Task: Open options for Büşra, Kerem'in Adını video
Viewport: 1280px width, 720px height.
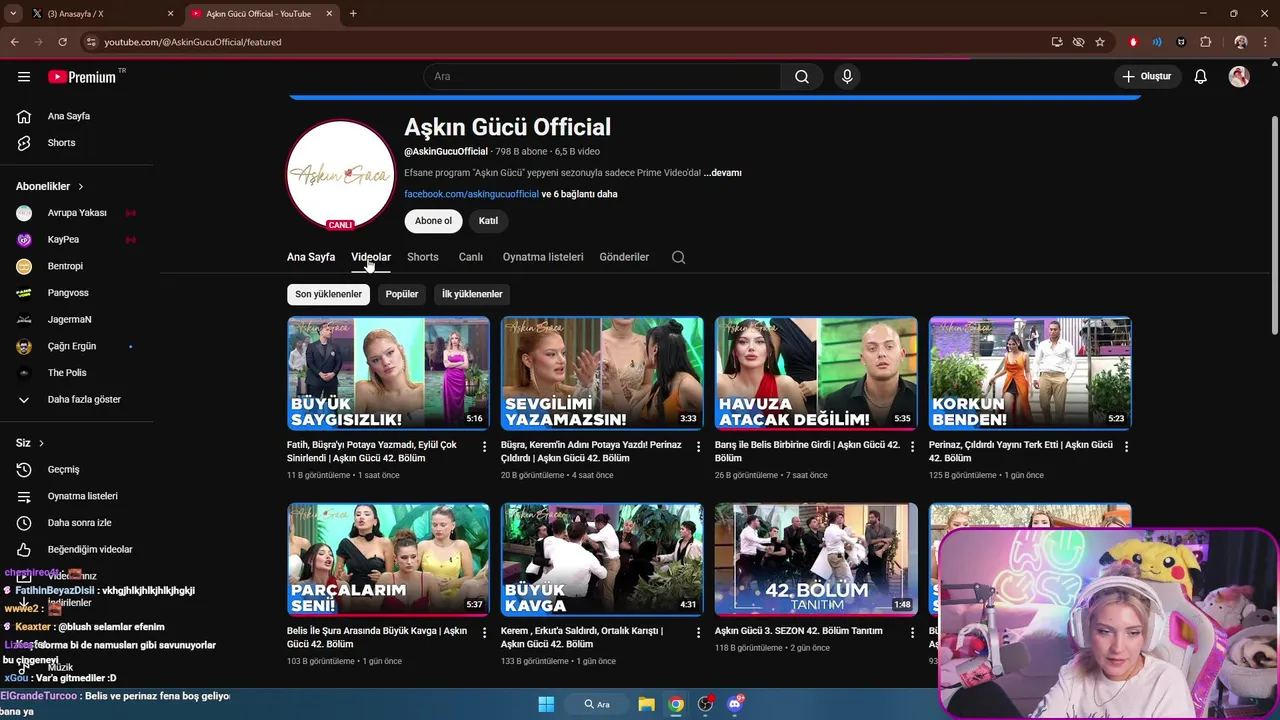Action: point(699,446)
